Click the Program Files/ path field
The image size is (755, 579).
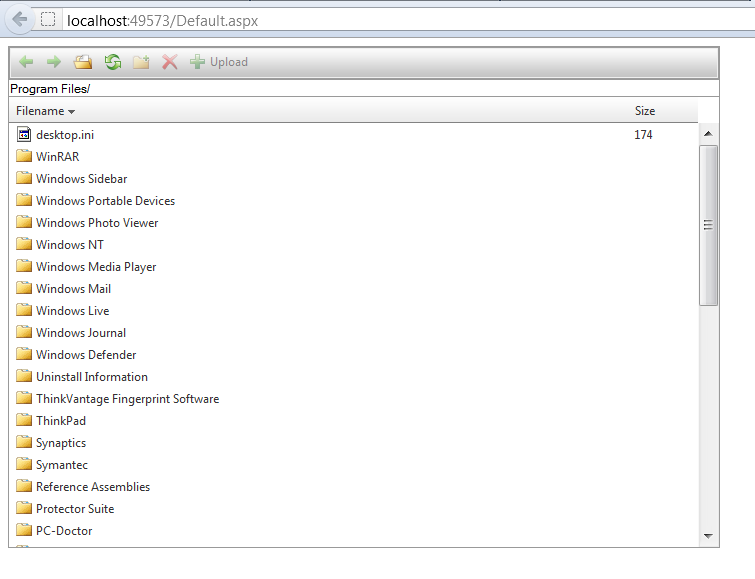tap(364, 89)
